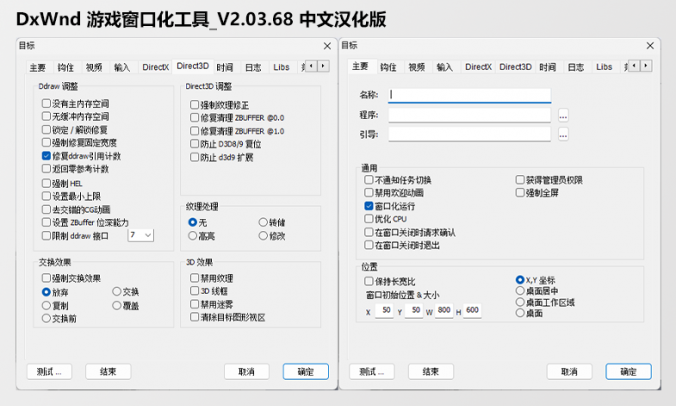Click the W width field showing 800

tap(444, 310)
